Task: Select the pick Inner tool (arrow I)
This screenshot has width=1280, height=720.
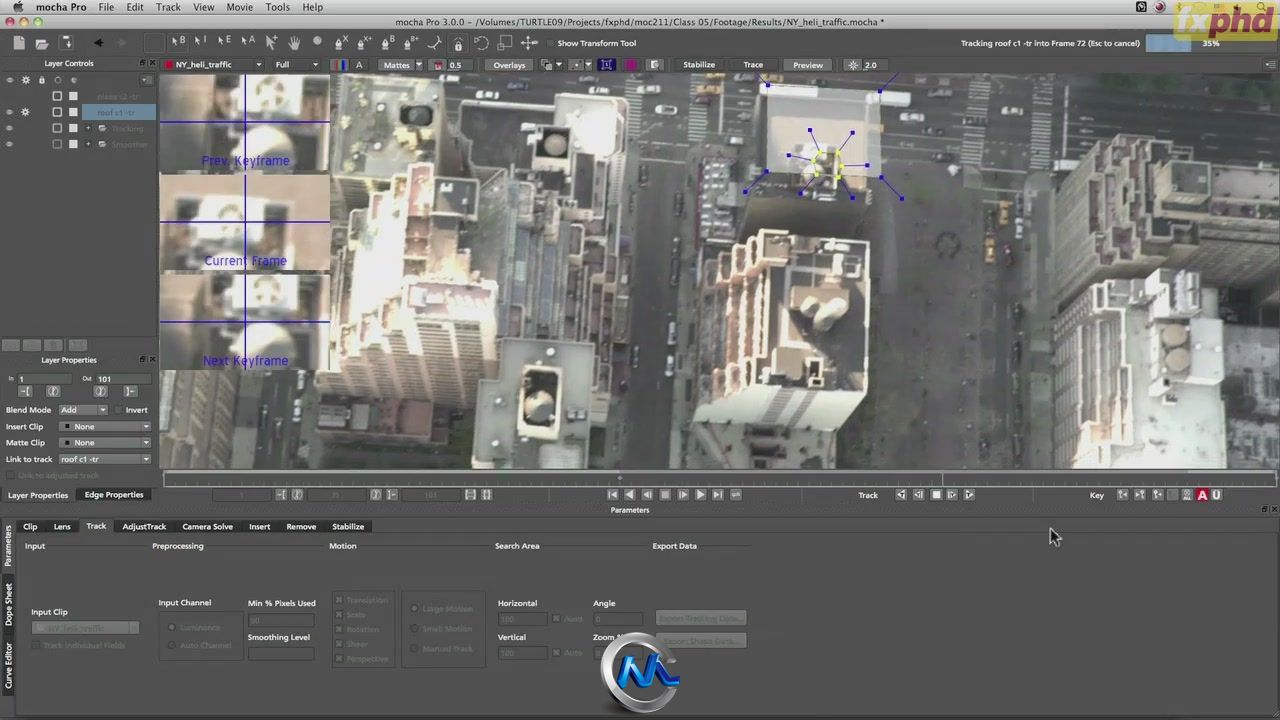Action: point(201,42)
